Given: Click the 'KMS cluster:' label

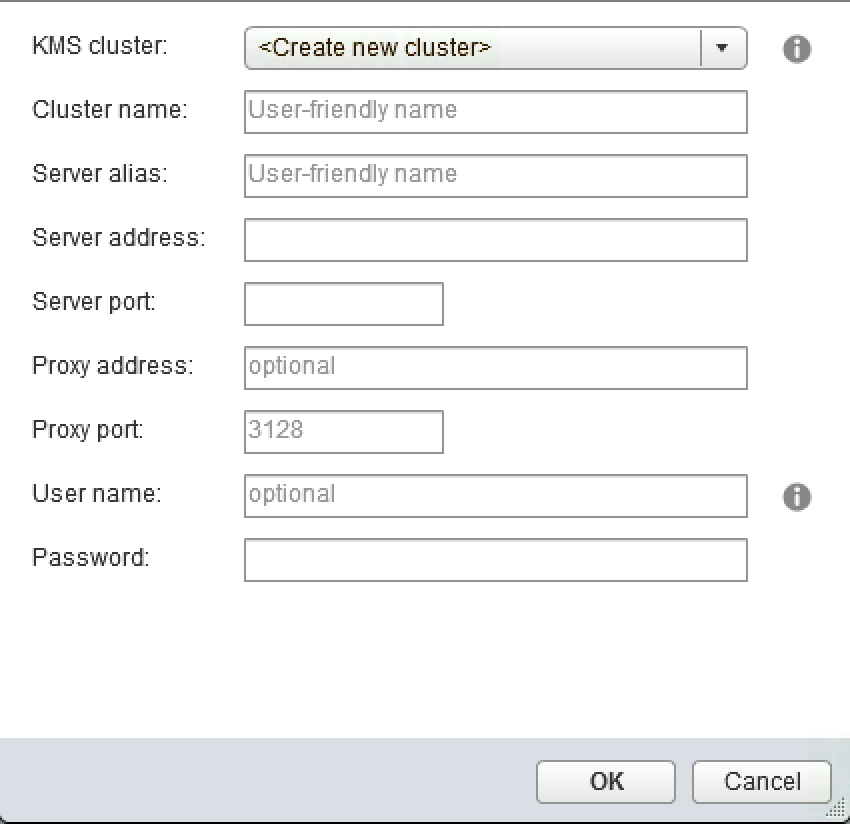Looking at the screenshot, I should tap(98, 46).
